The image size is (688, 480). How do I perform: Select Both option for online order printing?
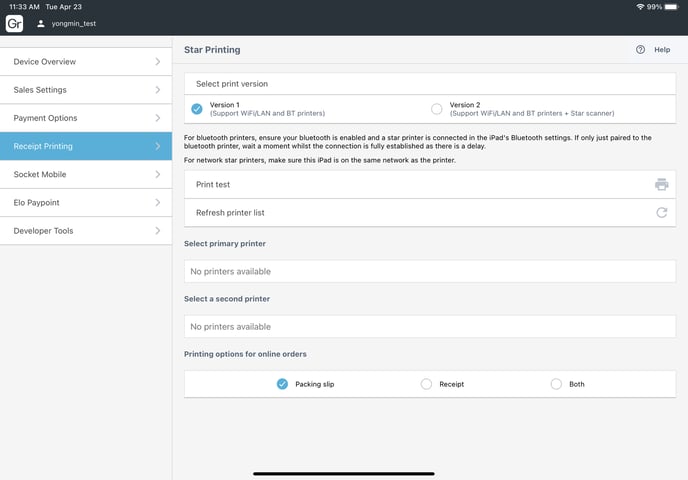[556, 384]
